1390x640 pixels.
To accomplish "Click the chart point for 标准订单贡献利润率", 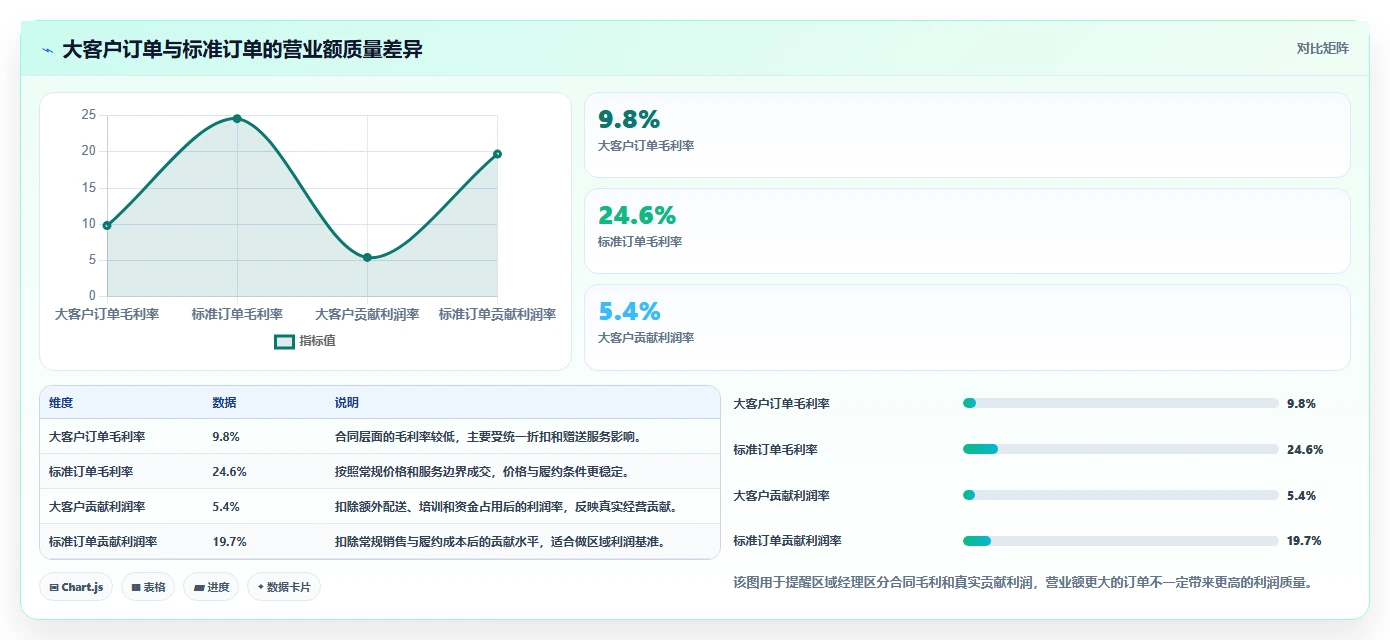I will pos(497,154).
